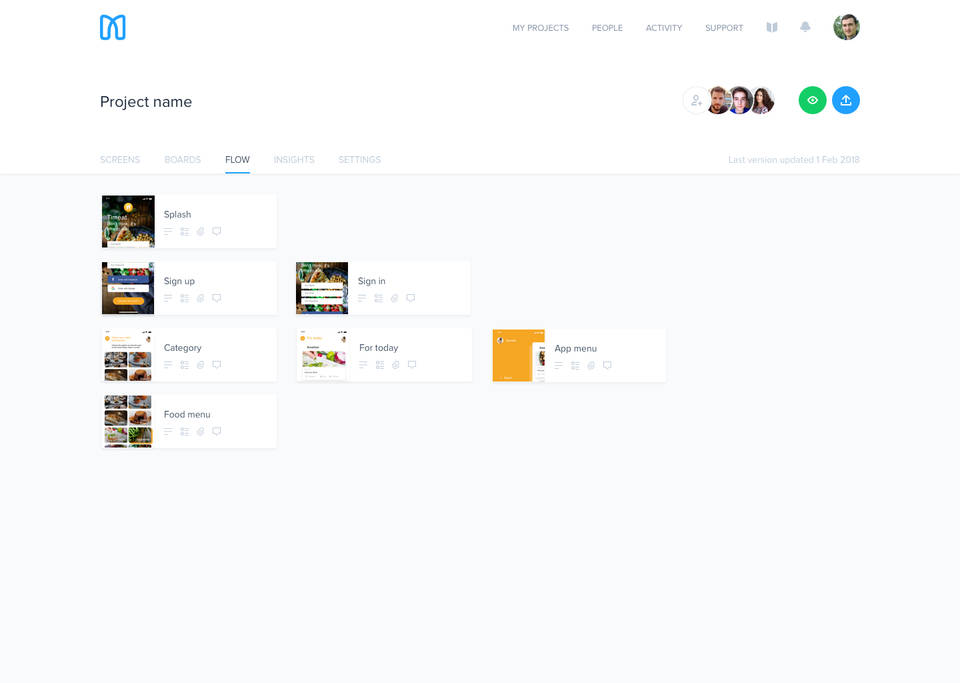Viewport: 960px width, 683px height.
Task: Click comment icon on App menu card
Action: 607,365
